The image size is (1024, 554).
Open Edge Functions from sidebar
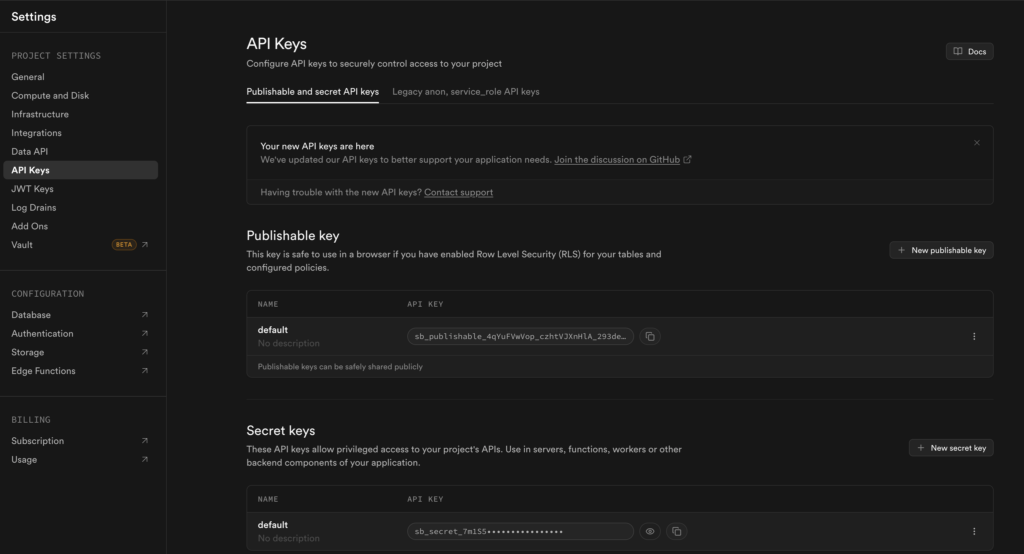tap(43, 371)
